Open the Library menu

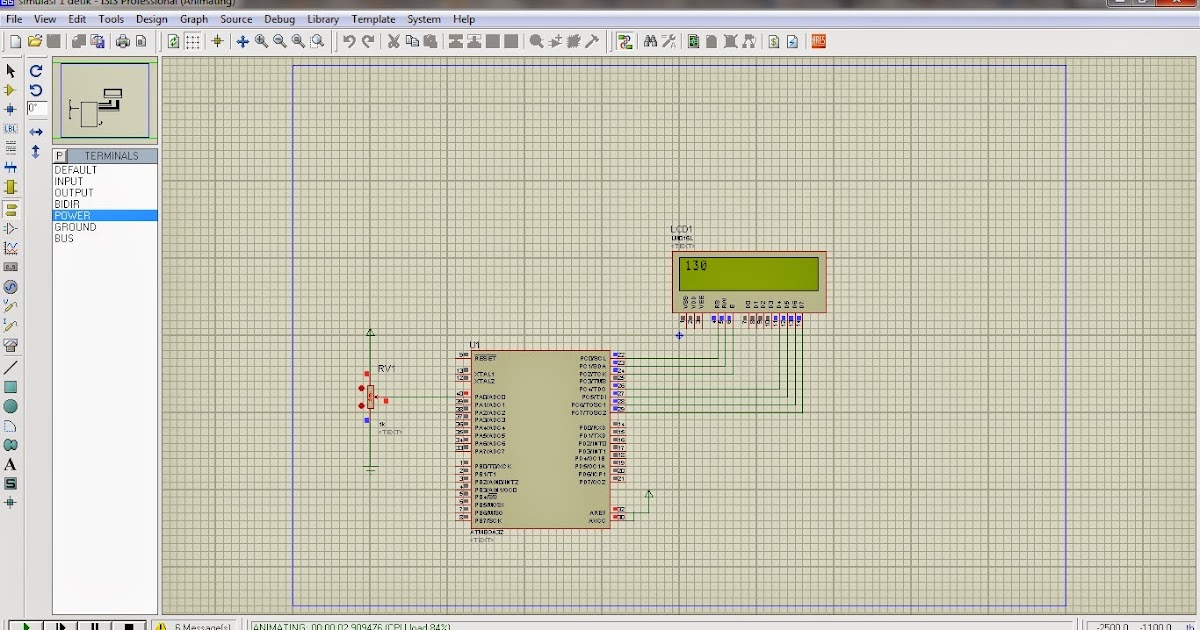click(x=323, y=19)
